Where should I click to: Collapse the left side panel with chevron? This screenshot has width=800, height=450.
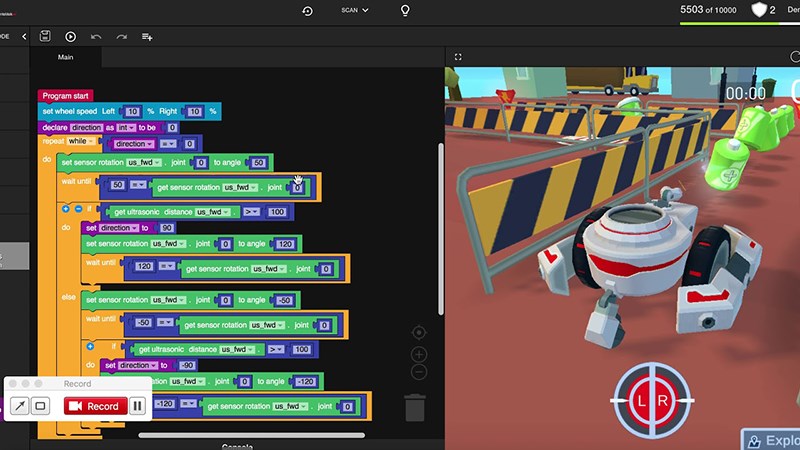click(x=24, y=37)
